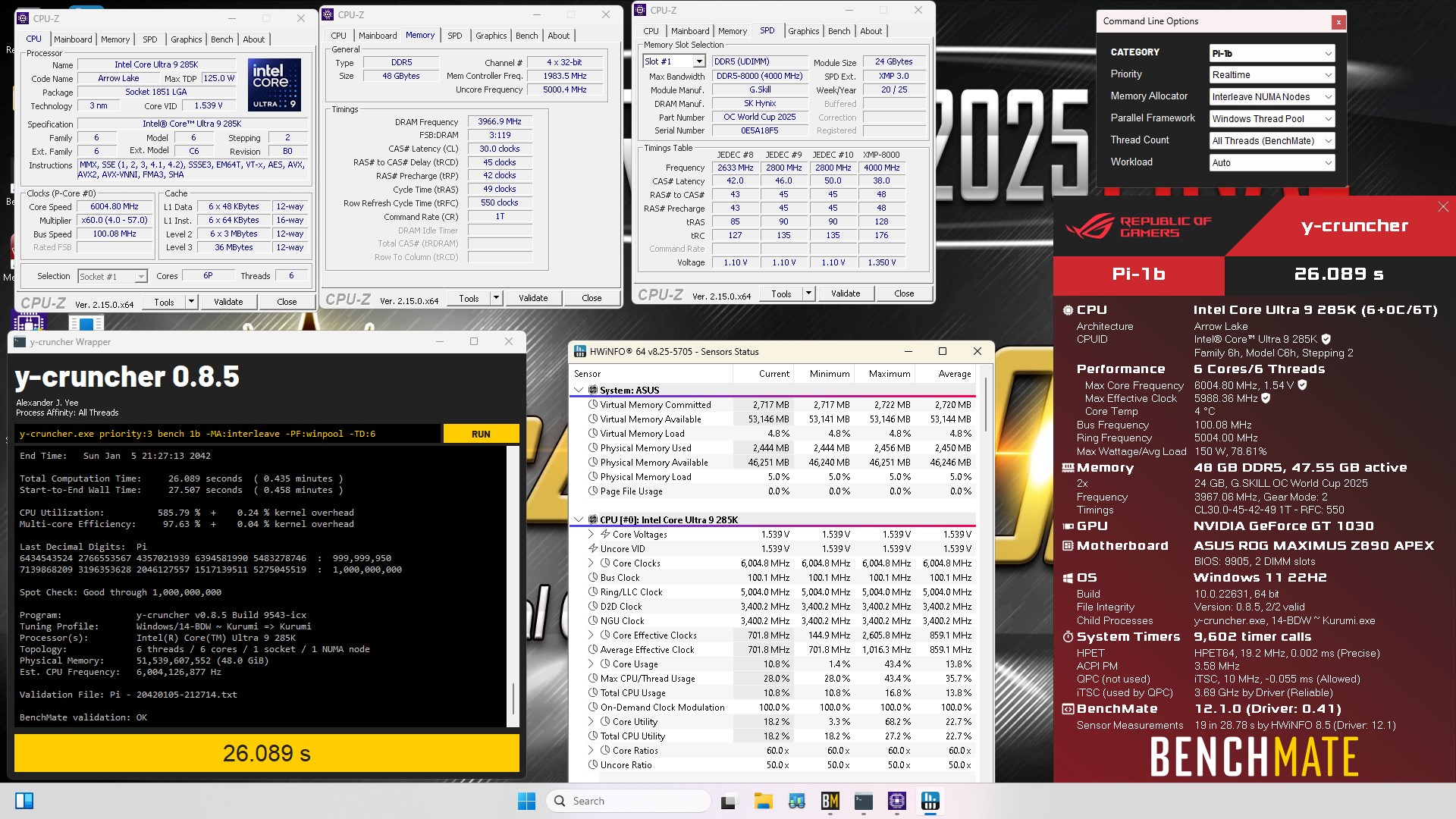Open Graphics tab in CPU-Z Memory window

[491, 36]
